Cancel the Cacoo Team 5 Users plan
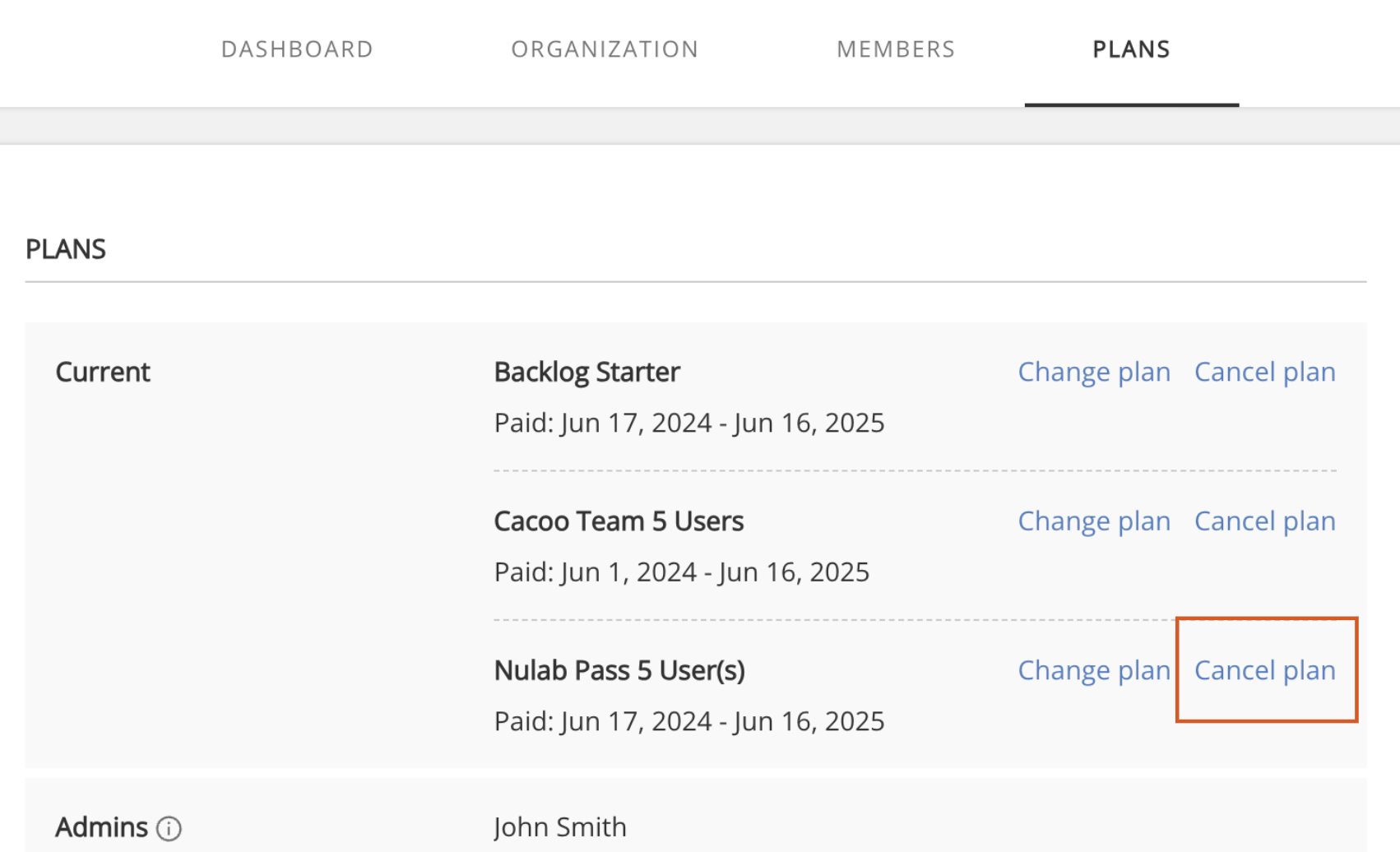Image resolution: width=1400 pixels, height=852 pixels. [x=1264, y=521]
